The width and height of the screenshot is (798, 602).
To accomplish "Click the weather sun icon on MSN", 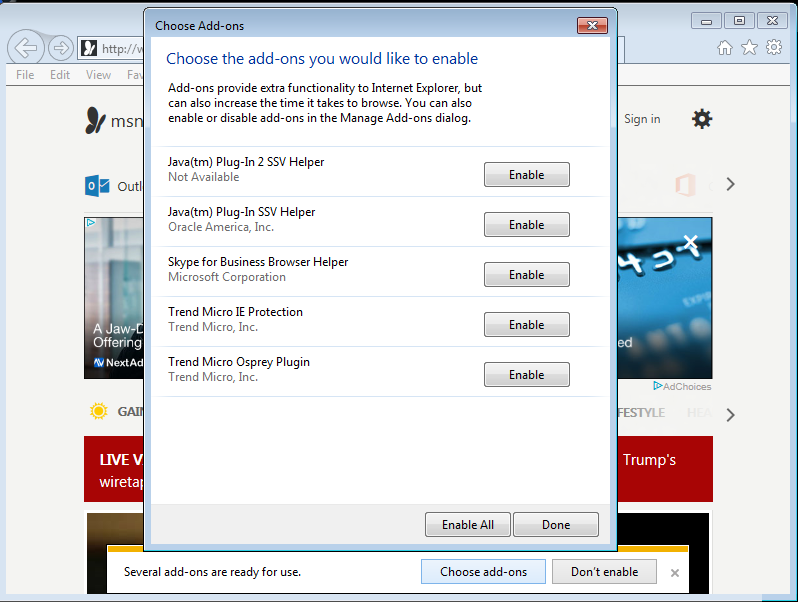I will [99, 411].
